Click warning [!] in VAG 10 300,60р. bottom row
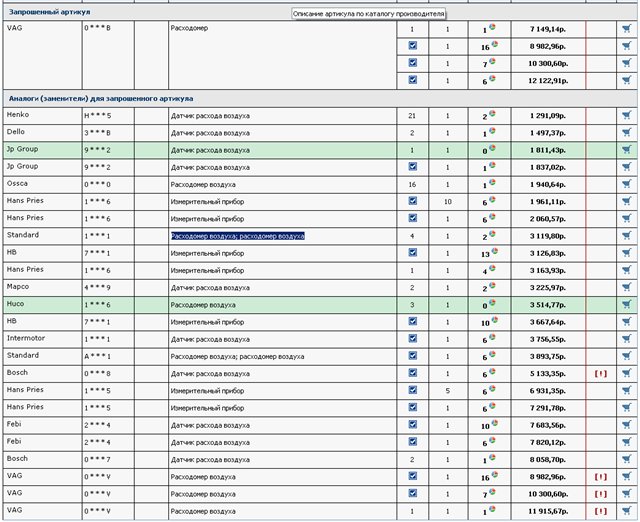The image size is (640, 522). pyautogui.click(x=600, y=494)
